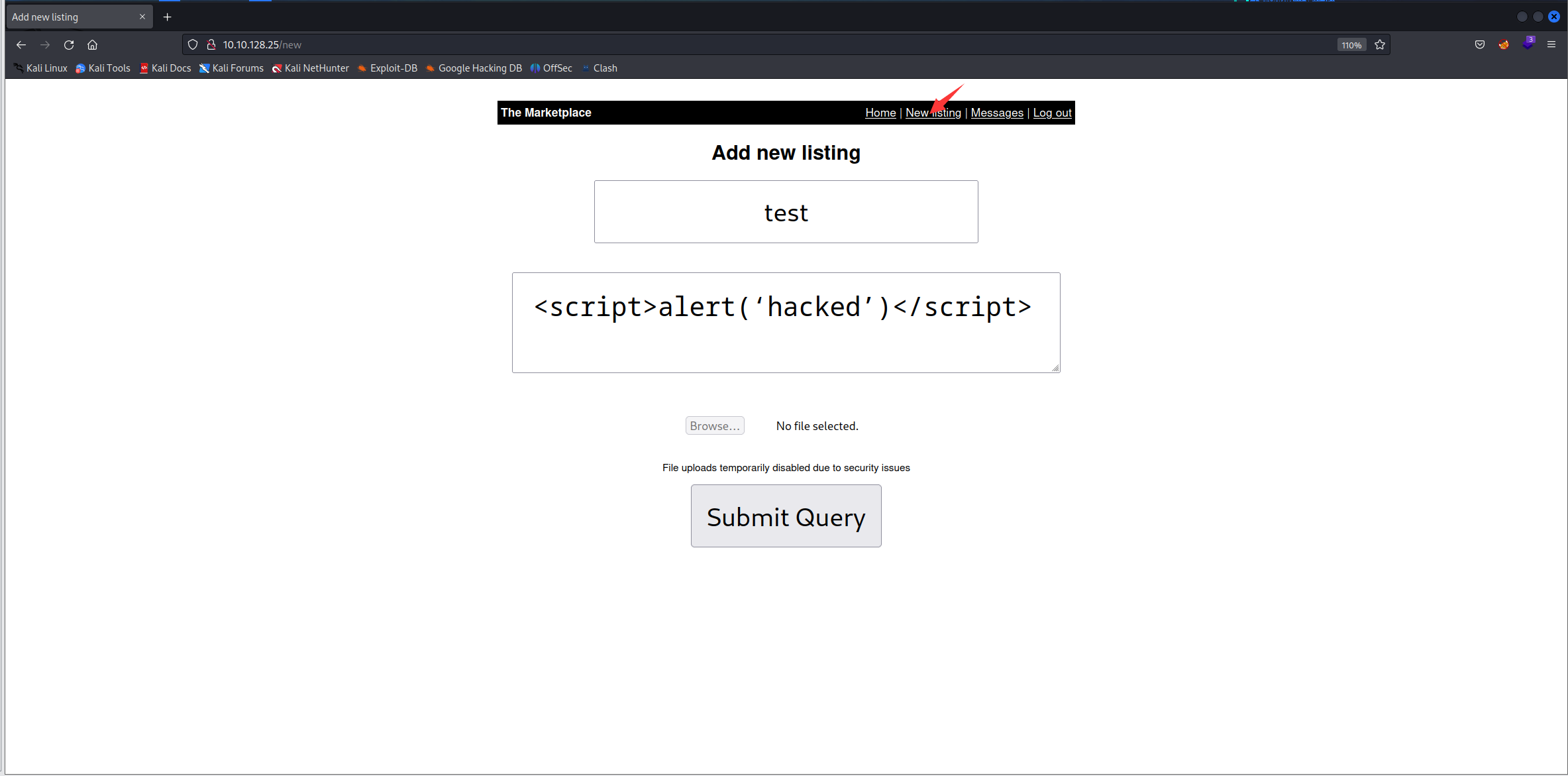Go to the browser home page
The width and height of the screenshot is (1568, 776).
point(93,45)
